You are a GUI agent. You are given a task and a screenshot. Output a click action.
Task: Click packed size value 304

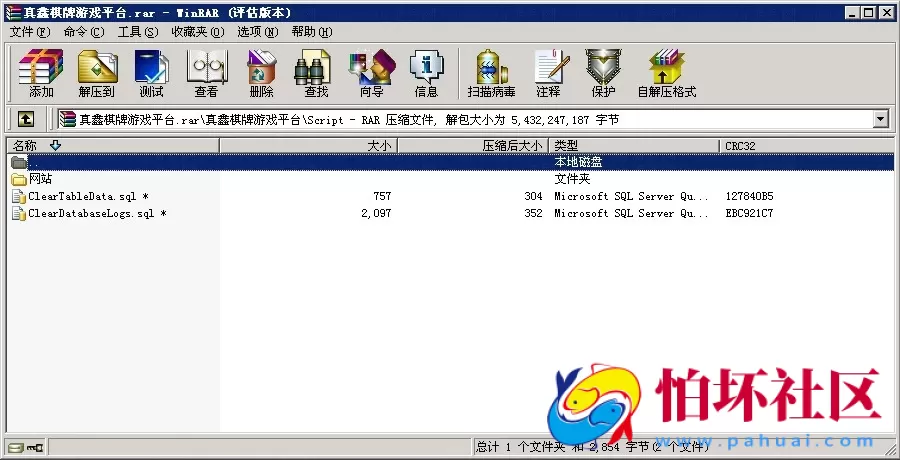point(533,196)
